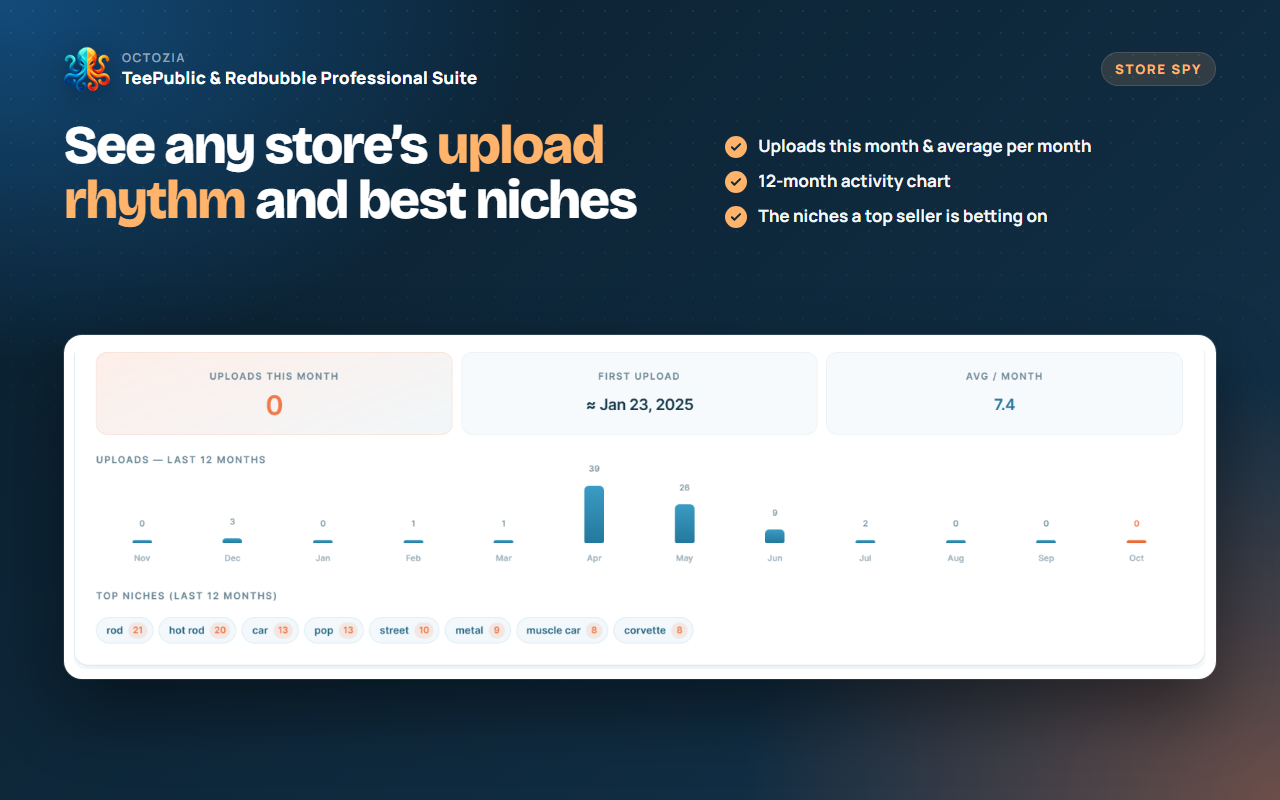Click the 'Nov' month label
Viewport: 1280px width, 800px height.
point(142,558)
